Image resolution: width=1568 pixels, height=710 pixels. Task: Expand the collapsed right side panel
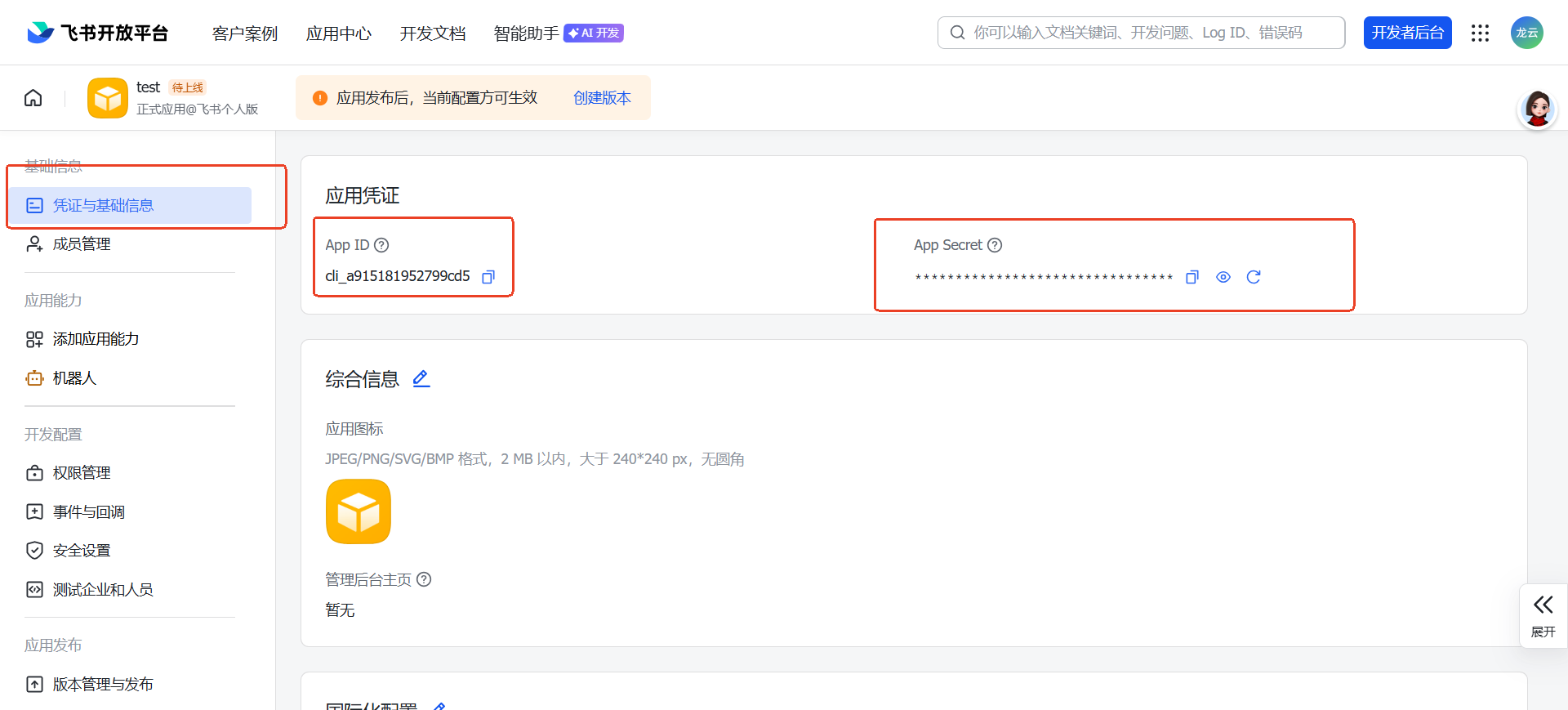tap(1543, 615)
